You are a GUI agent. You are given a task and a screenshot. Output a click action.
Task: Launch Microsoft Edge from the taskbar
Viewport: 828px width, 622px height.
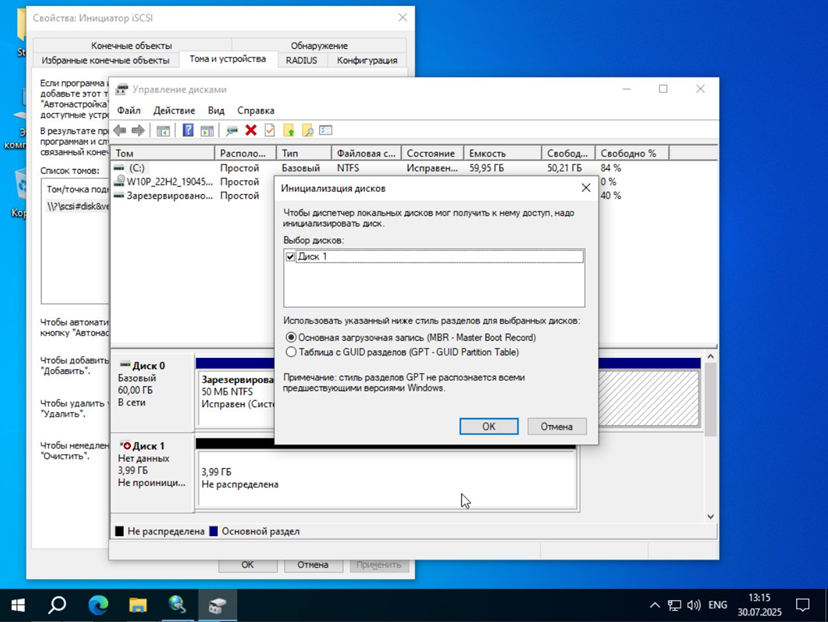pyautogui.click(x=98, y=605)
